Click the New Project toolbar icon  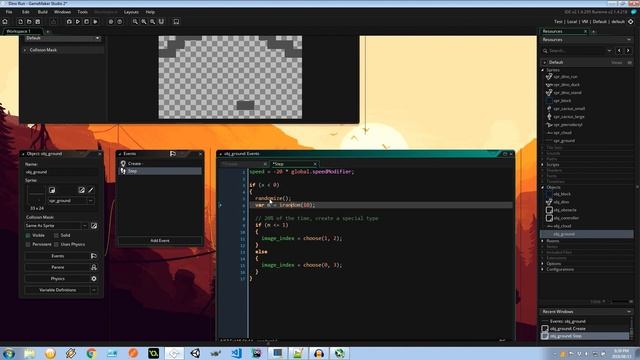(x=20, y=22)
